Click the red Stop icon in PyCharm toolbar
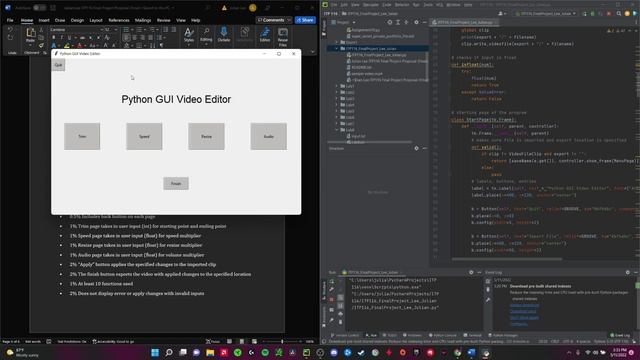 [x=609, y=13]
